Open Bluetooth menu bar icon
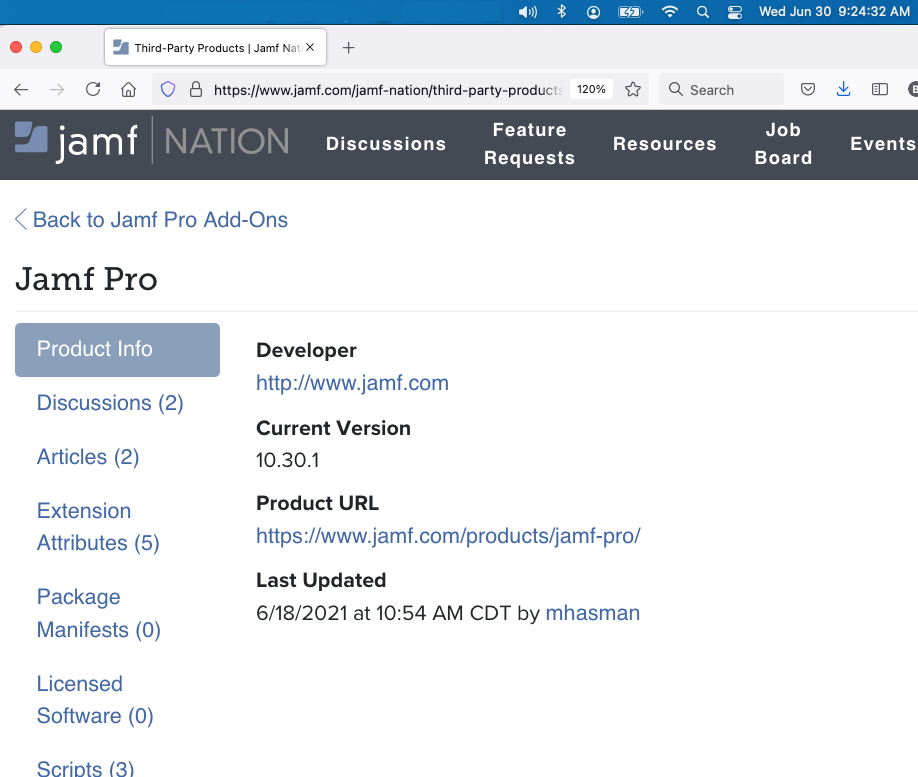Viewport: 918px width, 777px height. tap(561, 12)
